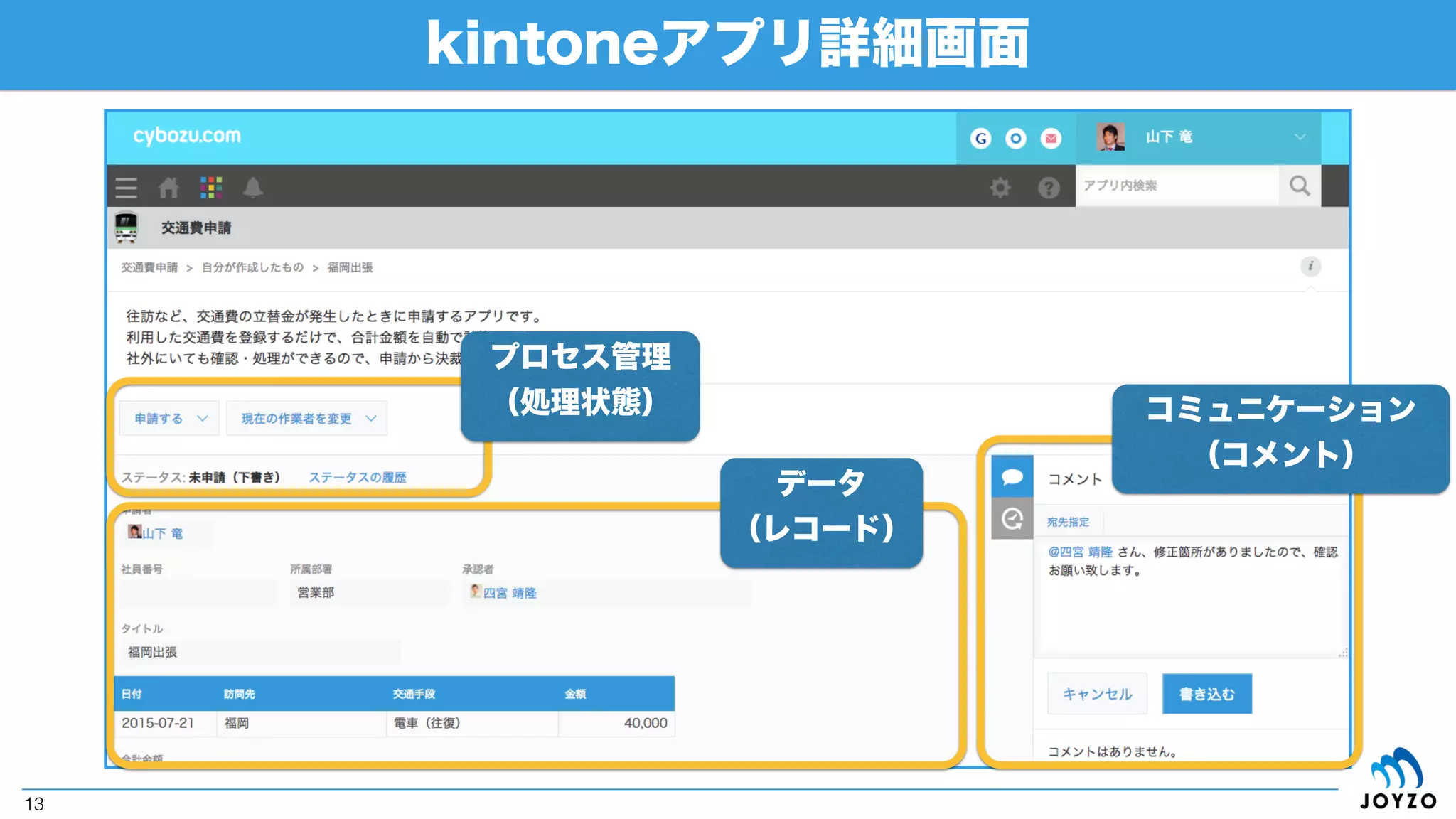Open notifications bell icon

point(253,188)
